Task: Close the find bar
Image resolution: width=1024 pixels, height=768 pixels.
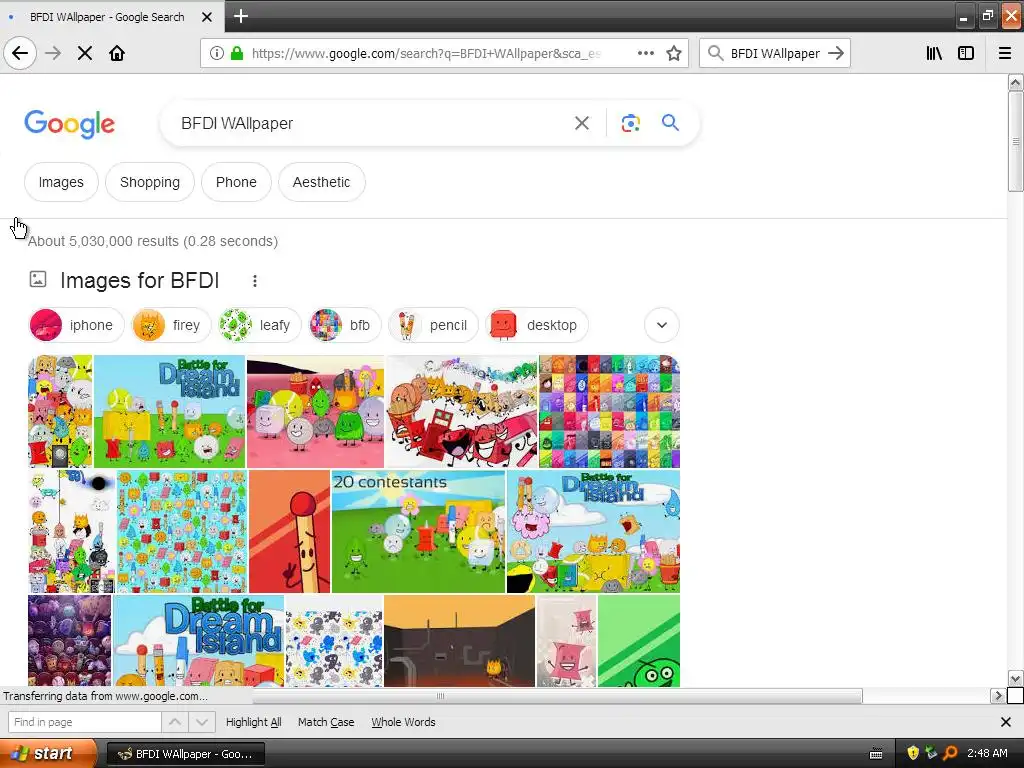Action: pos(1006,722)
